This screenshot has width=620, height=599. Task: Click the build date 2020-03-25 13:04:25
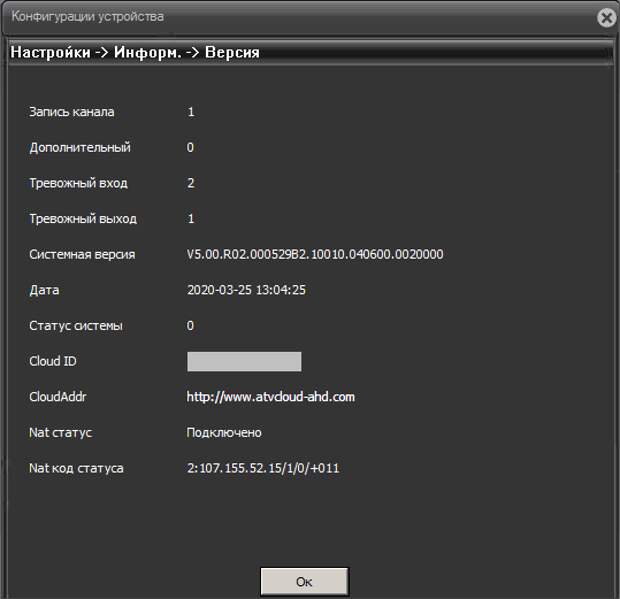click(246, 290)
